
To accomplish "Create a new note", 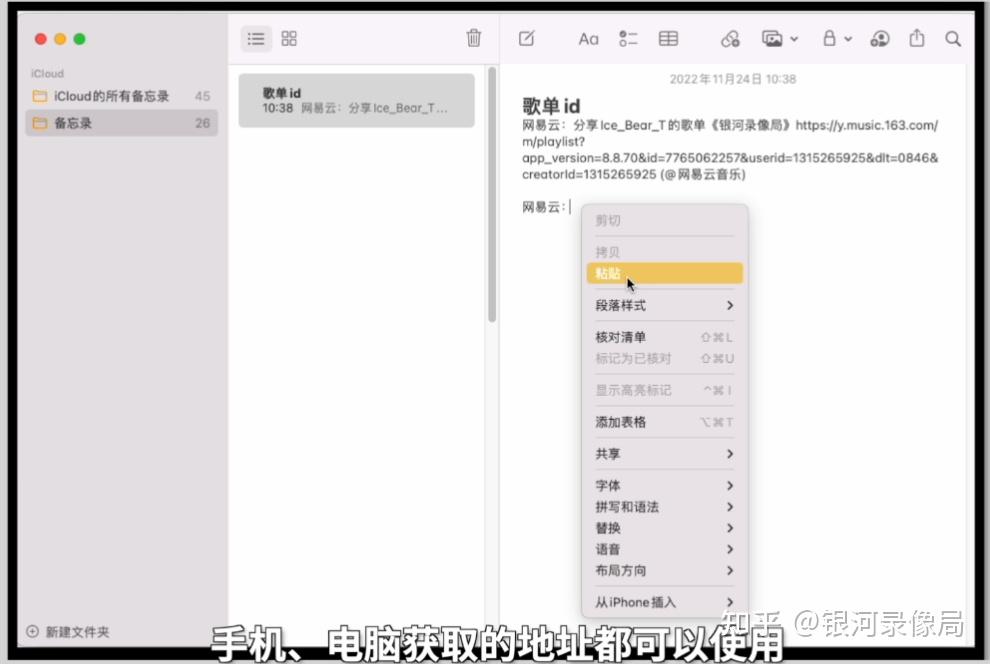I will (527, 39).
